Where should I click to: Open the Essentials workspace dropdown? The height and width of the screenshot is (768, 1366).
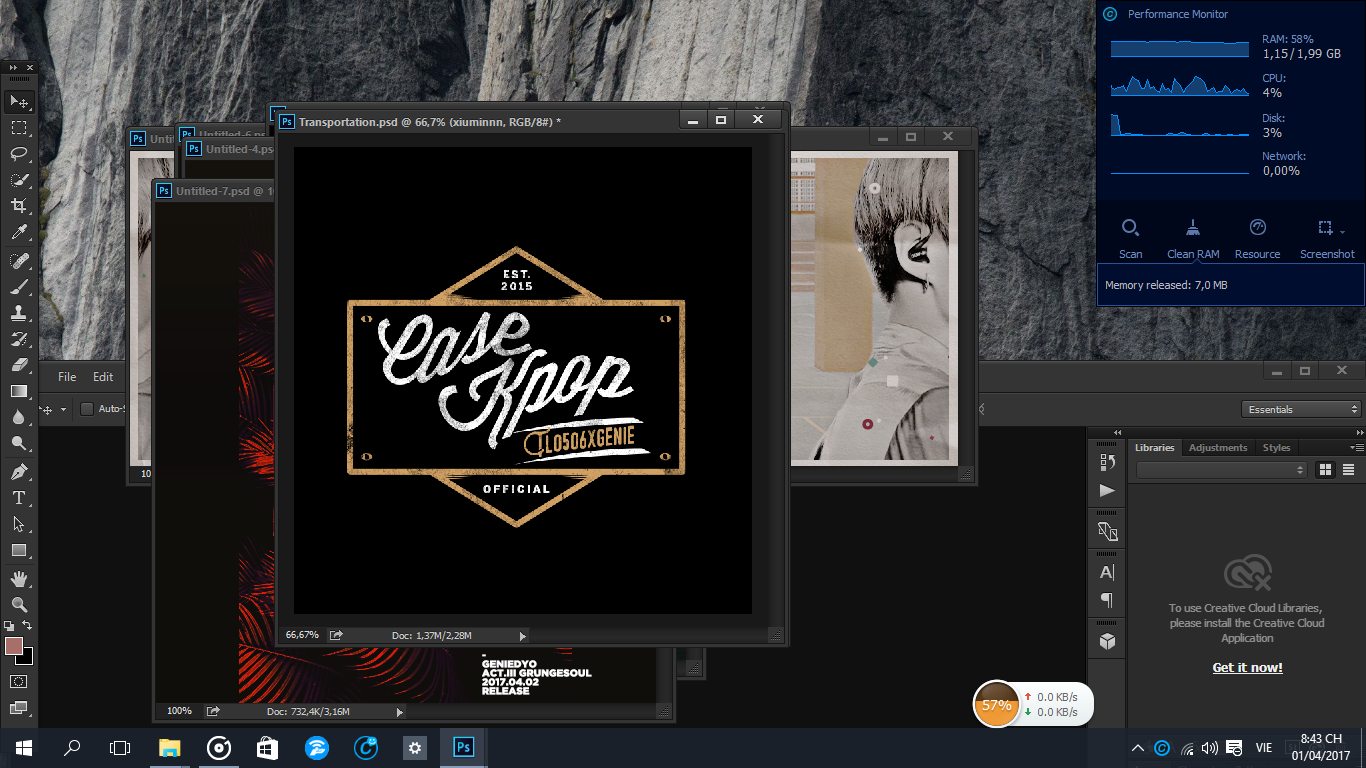[1303, 409]
